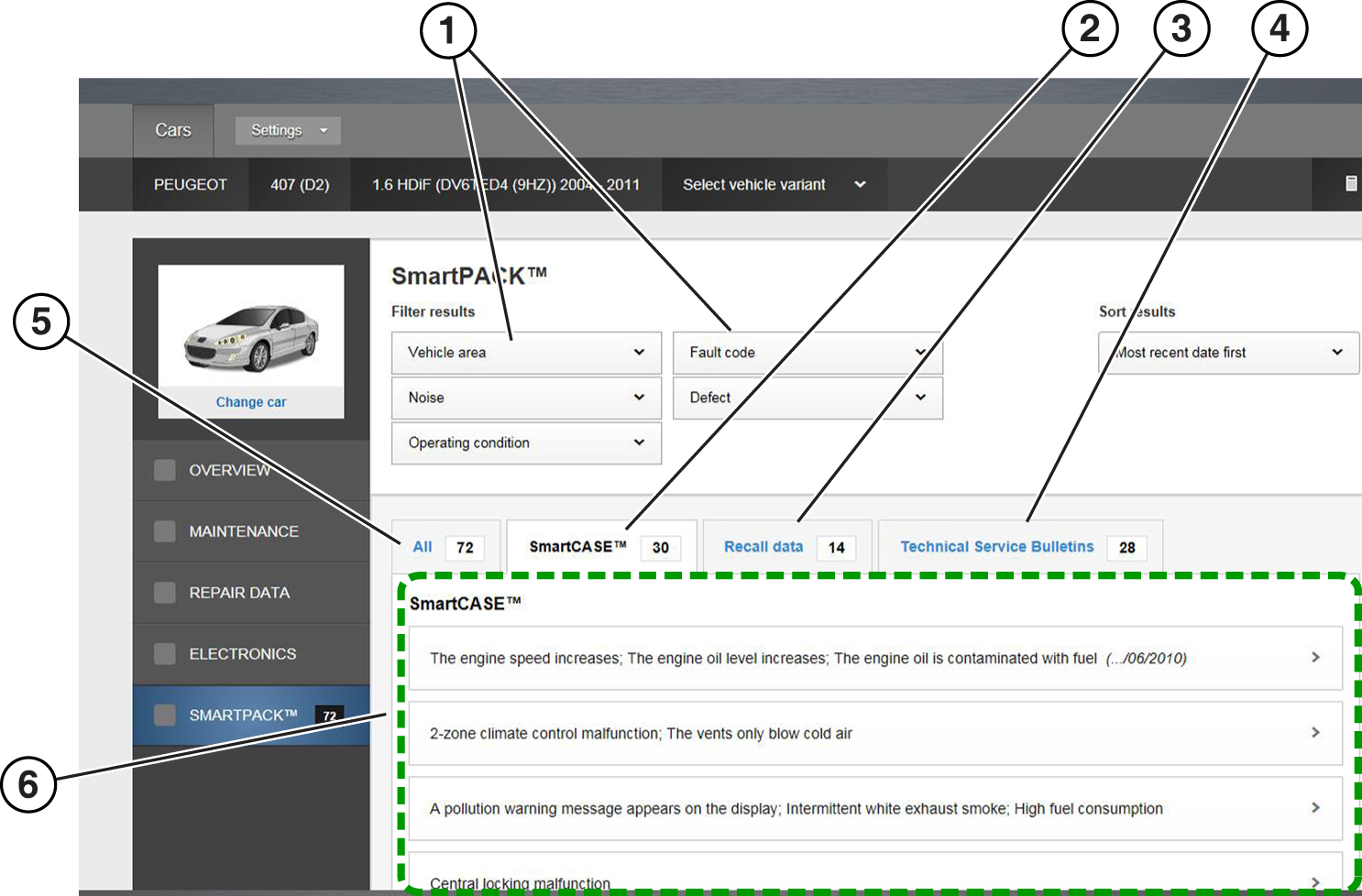Click the clipboard icon in vehicle bar
The height and width of the screenshot is (896, 1362).
click(x=1350, y=184)
